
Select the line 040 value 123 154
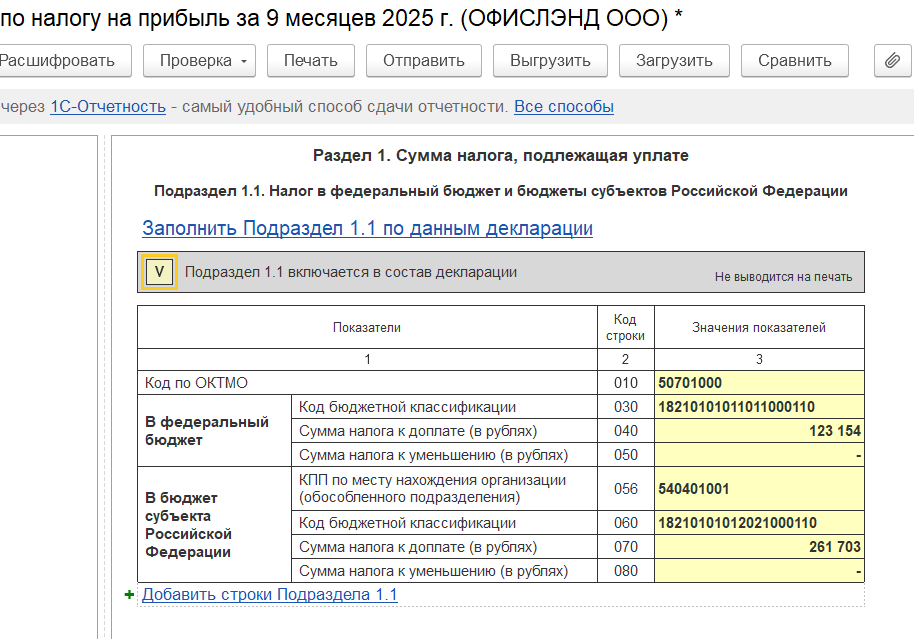pos(759,431)
